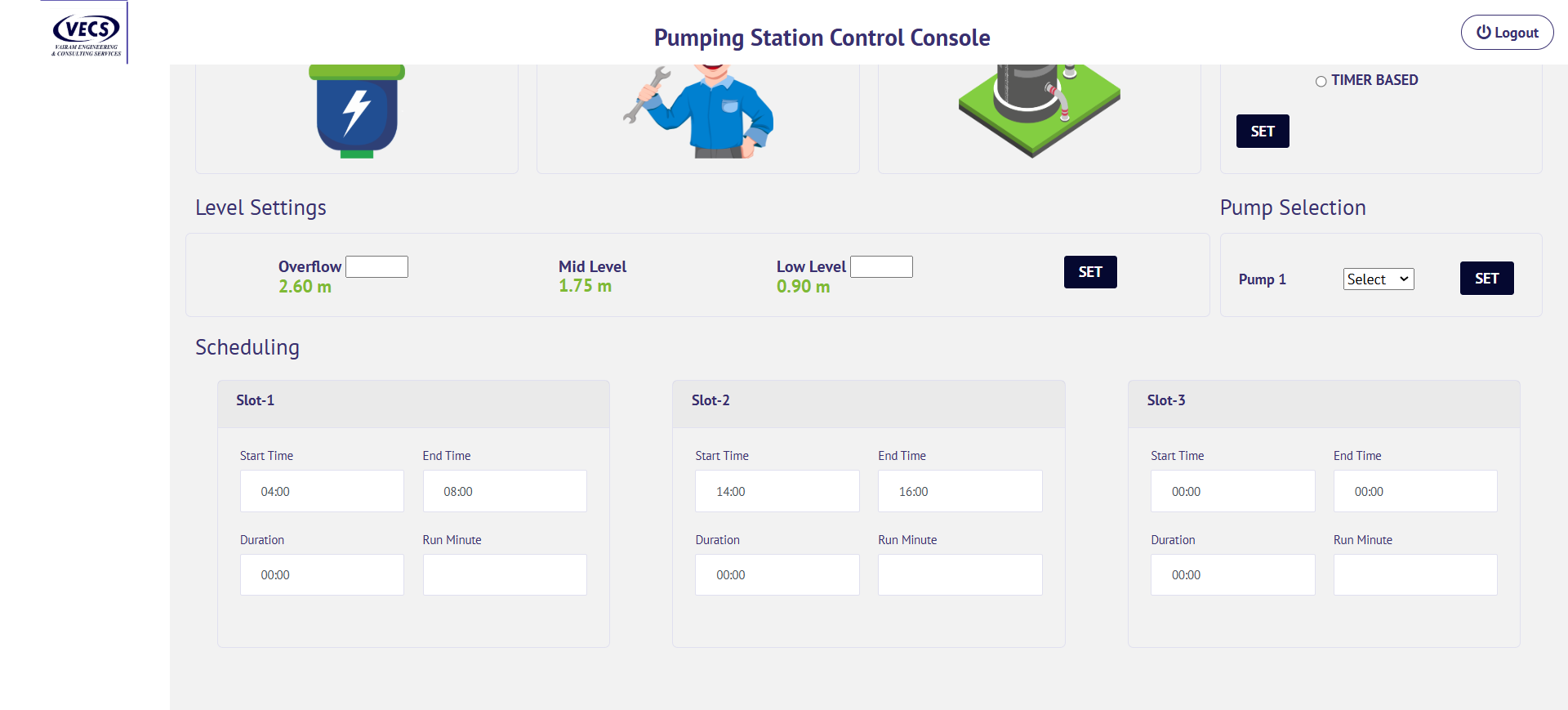Click the Slot-2 panel header
This screenshot has height=710, width=1568.
pyautogui.click(x=868, y=401)
